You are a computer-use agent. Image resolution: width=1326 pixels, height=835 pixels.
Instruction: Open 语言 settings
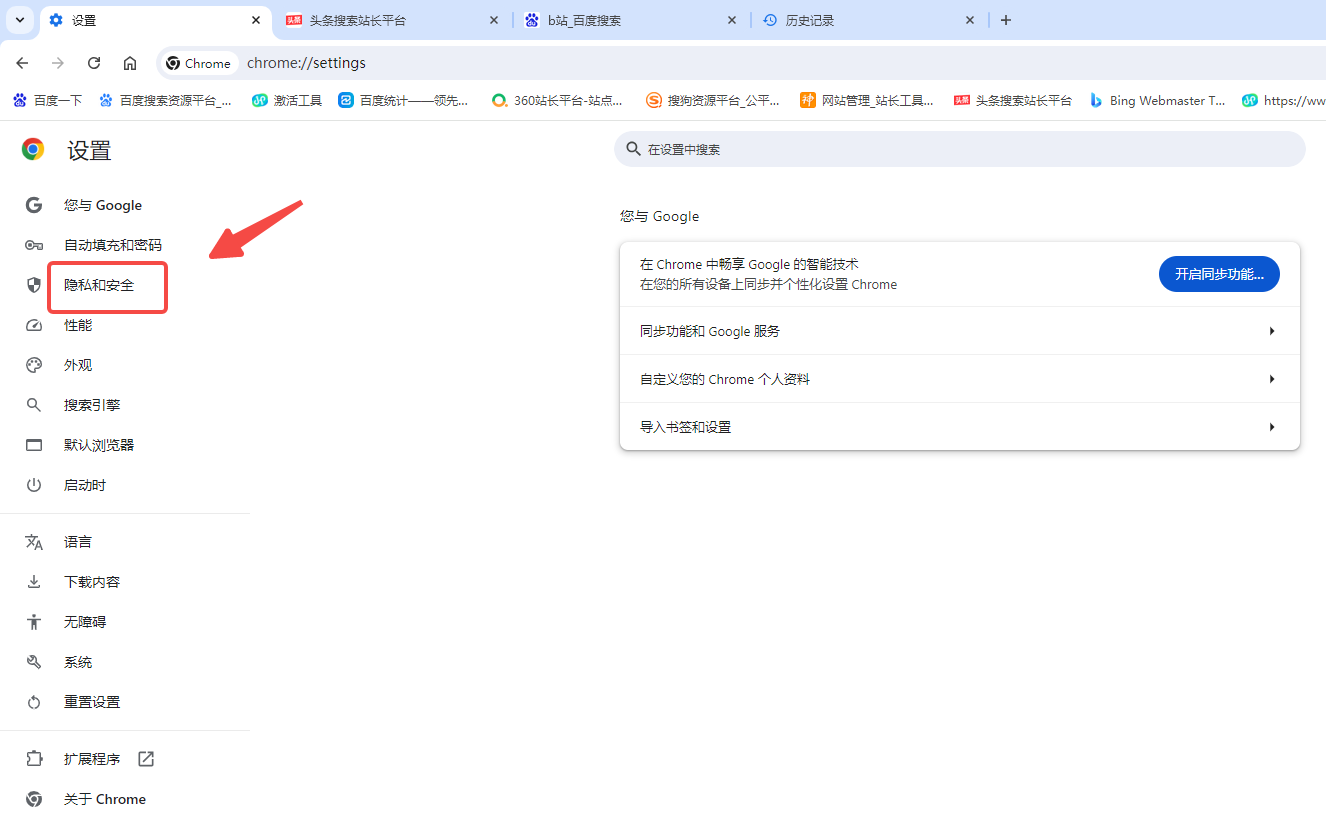(78, 542)
